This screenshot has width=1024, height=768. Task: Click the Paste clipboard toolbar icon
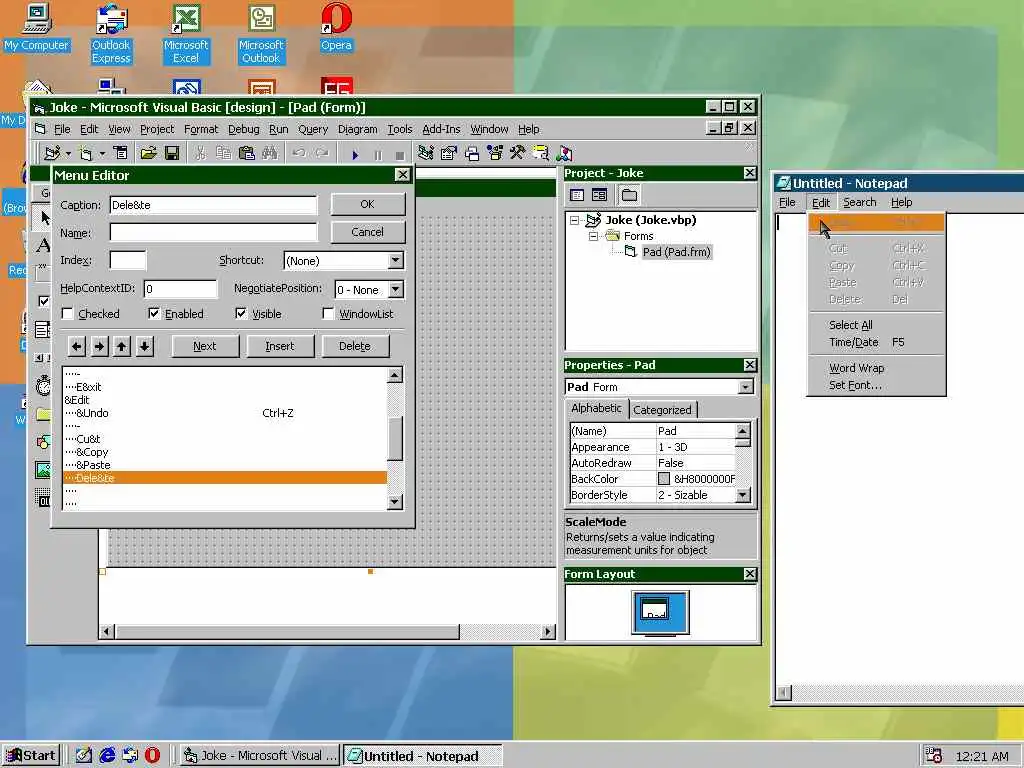(246, 153)
